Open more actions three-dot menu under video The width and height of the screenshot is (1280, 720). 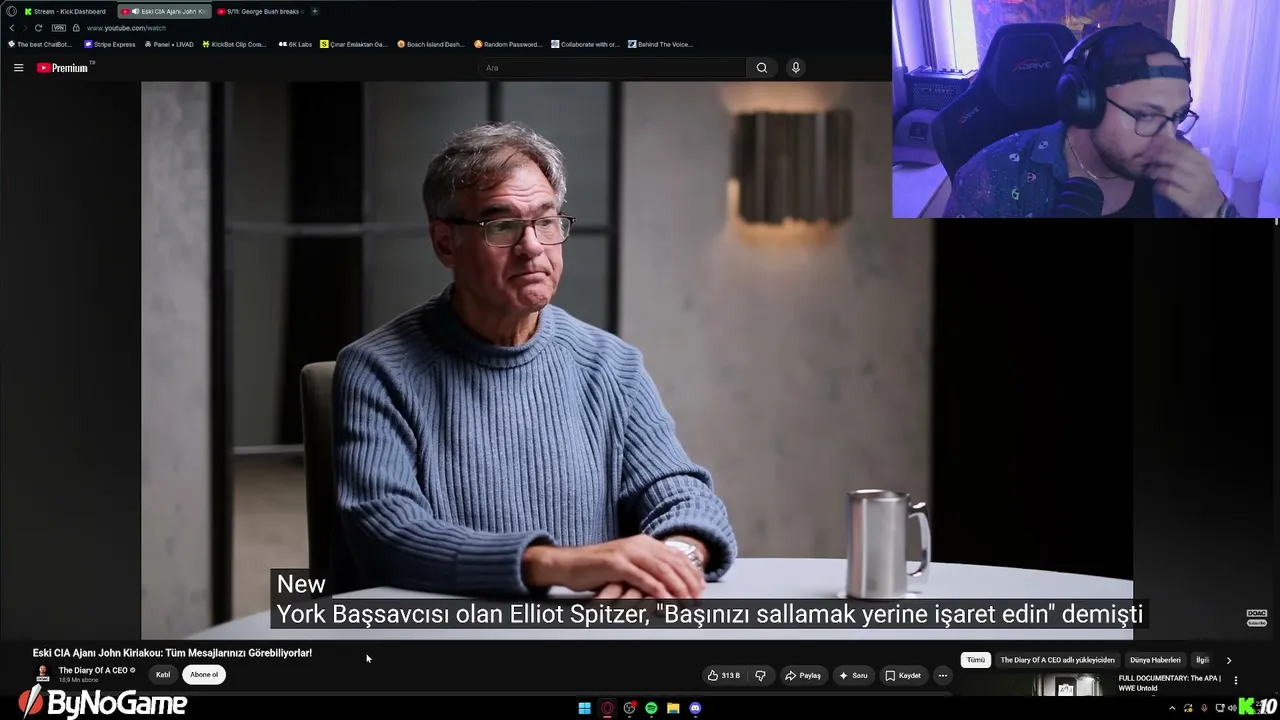pyautogui.click(x=942, y=676)
